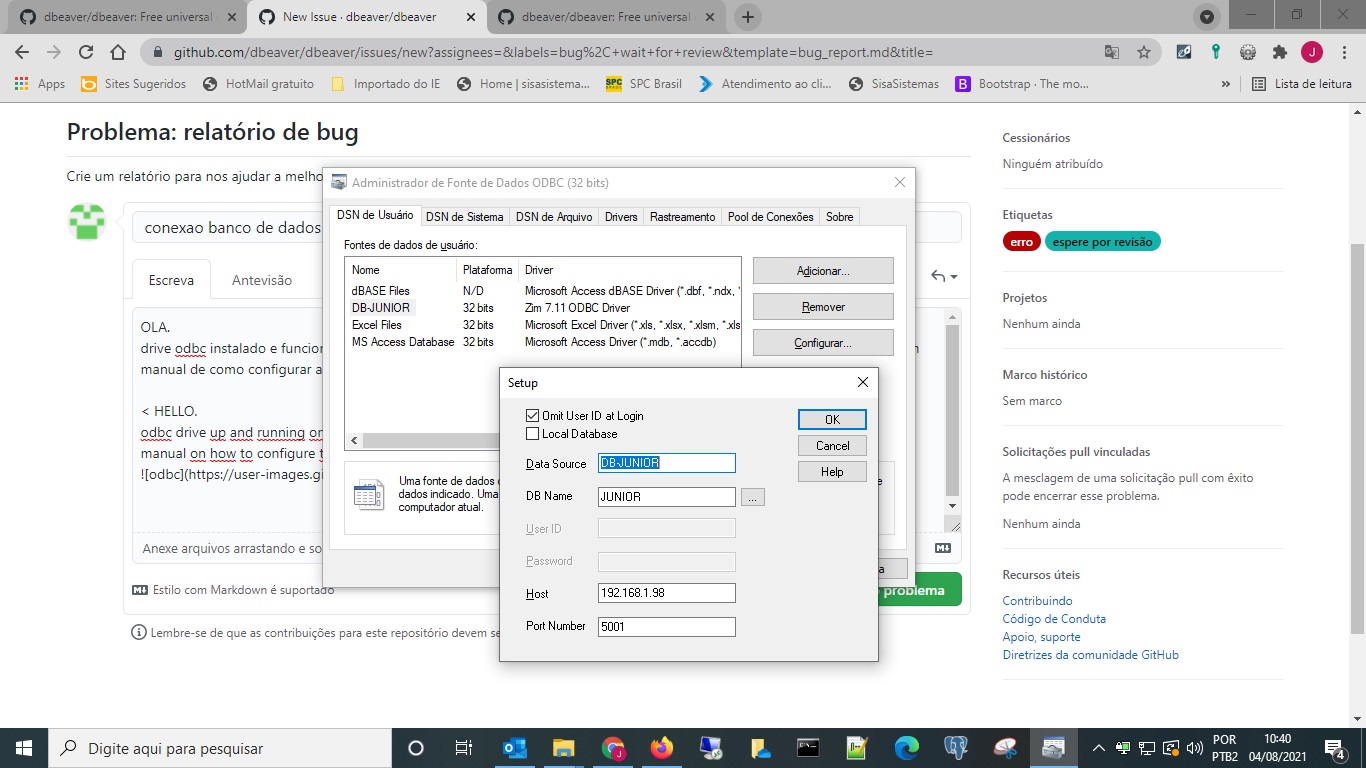Select dBASE Files data source row
The width and height of the screenshot is (1366, 768).
pyautogui.click(x=542, y=291)
